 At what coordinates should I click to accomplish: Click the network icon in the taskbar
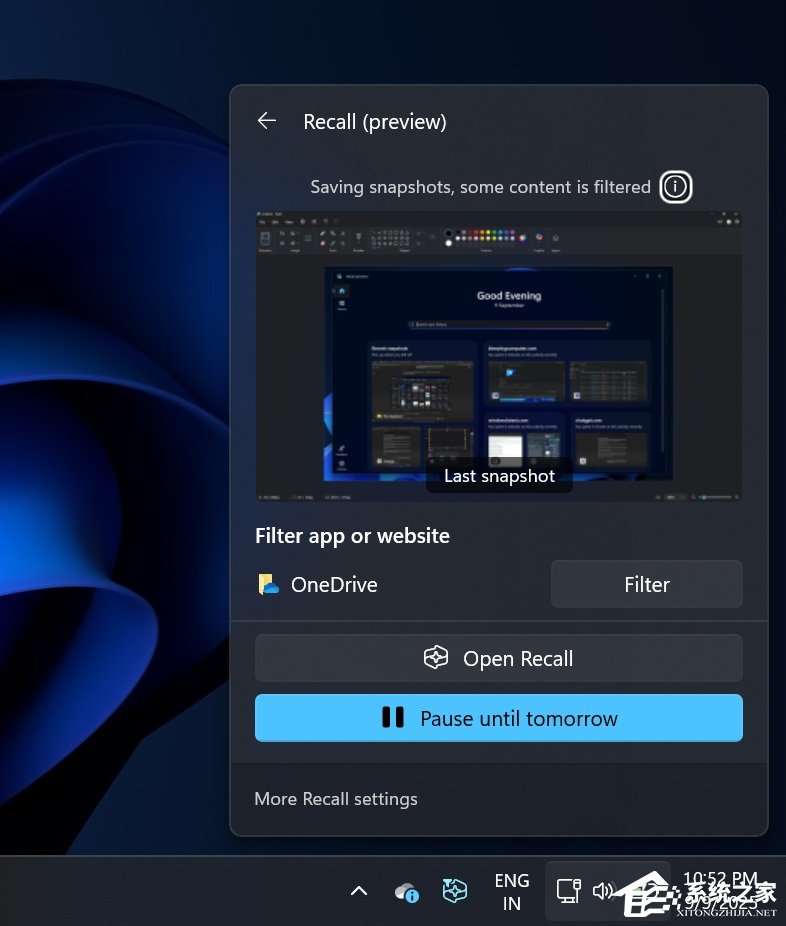569,891
